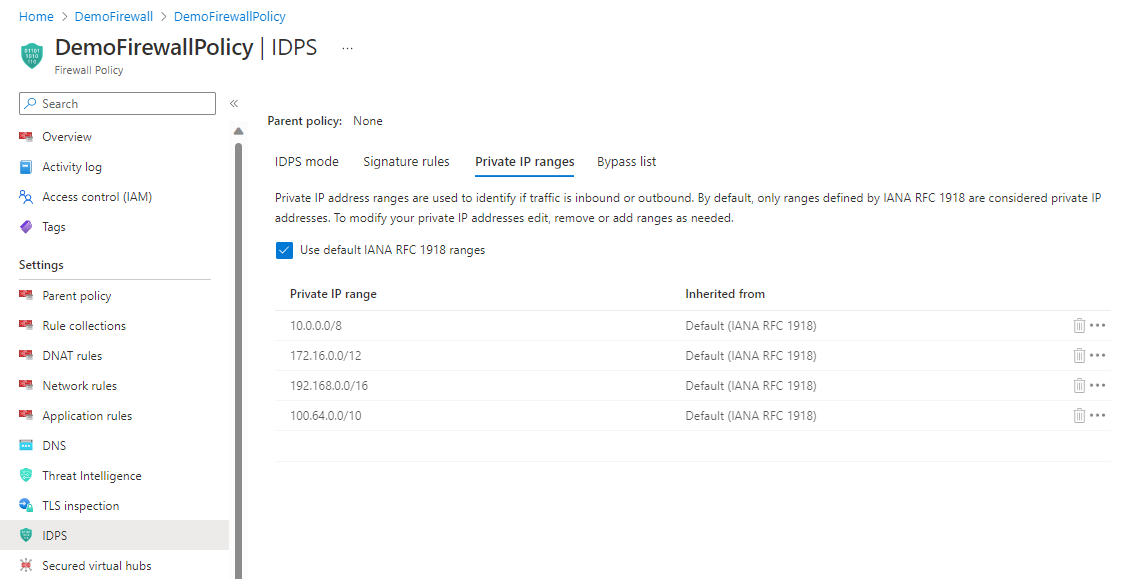Click the Application rules icon
The width and height of the screenshot is (1131, 579).
point(26,415)
